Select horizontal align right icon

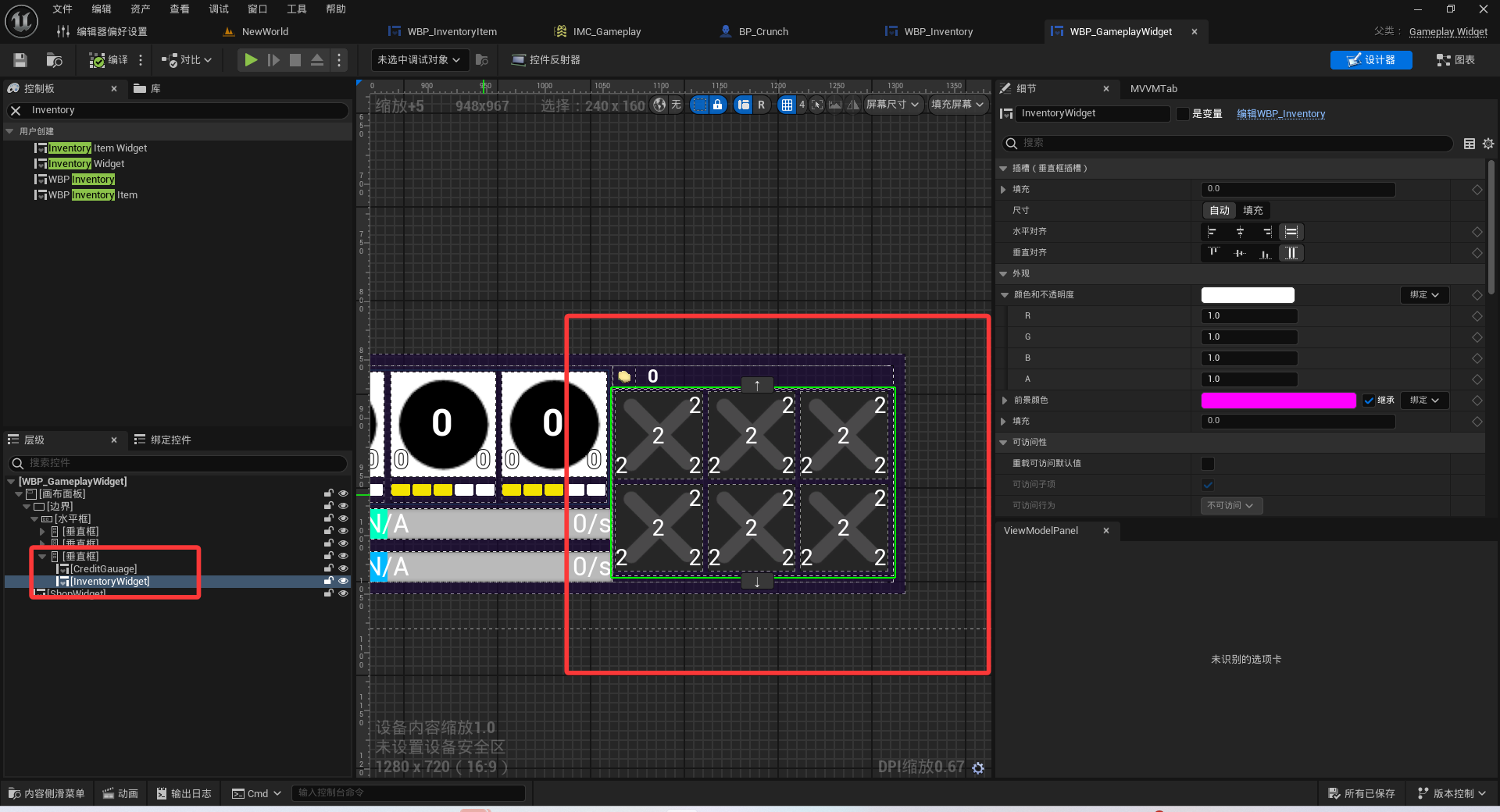[x=1266, y=232]
